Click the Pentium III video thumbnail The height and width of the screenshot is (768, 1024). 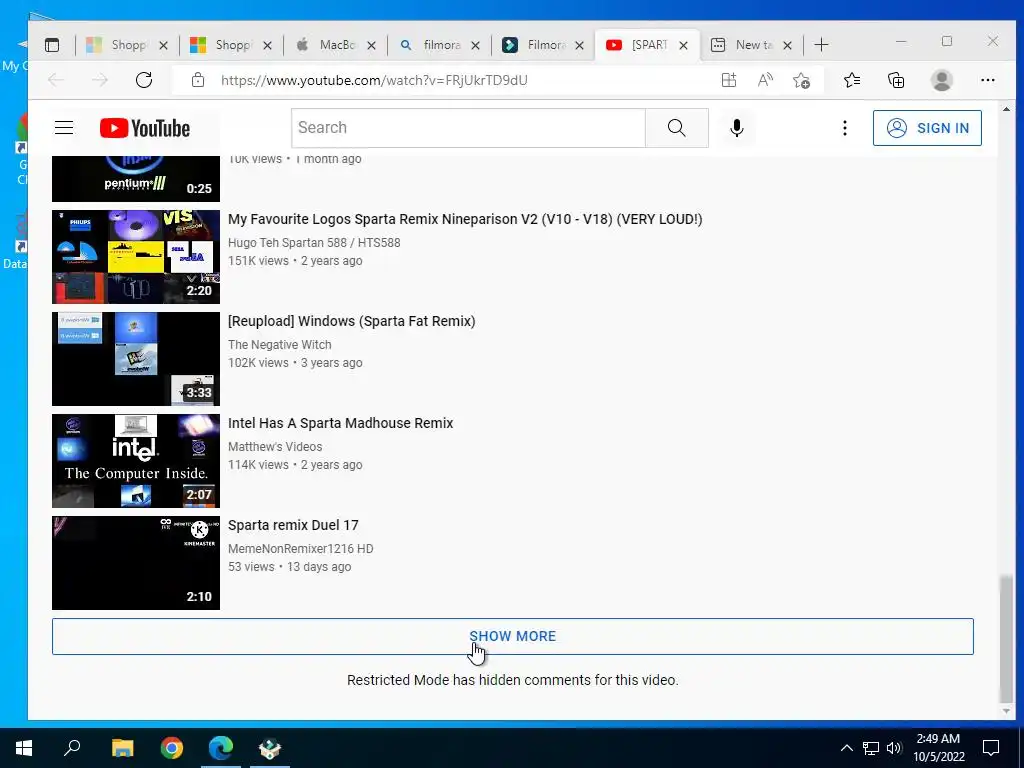(x=136, y=179)
